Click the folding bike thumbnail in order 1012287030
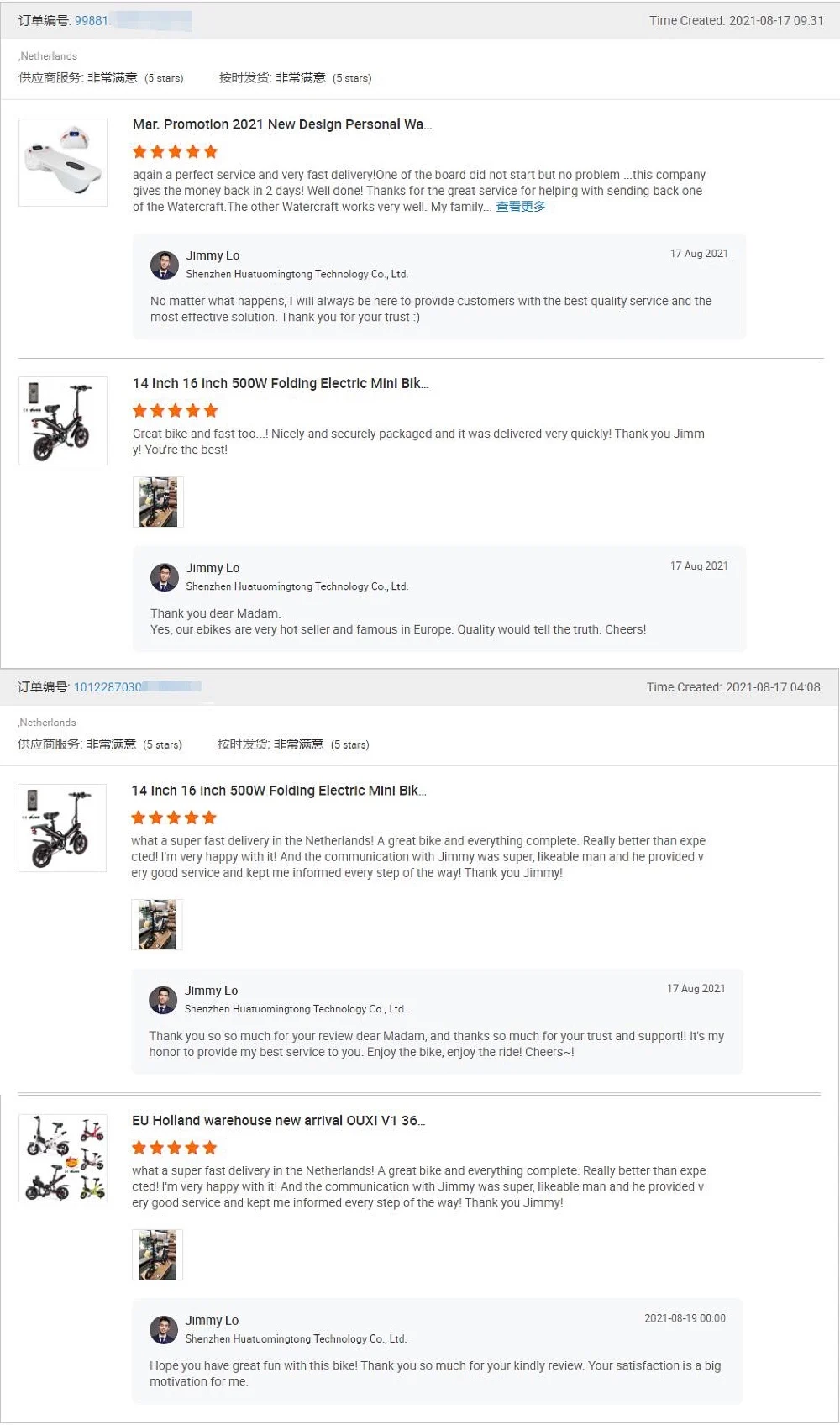 (62, 828)
